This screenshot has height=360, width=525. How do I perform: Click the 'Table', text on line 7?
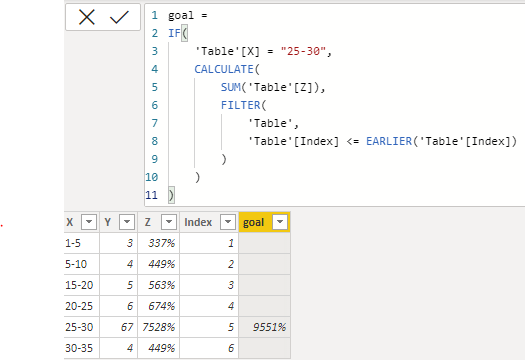click(x=273, y=123)
